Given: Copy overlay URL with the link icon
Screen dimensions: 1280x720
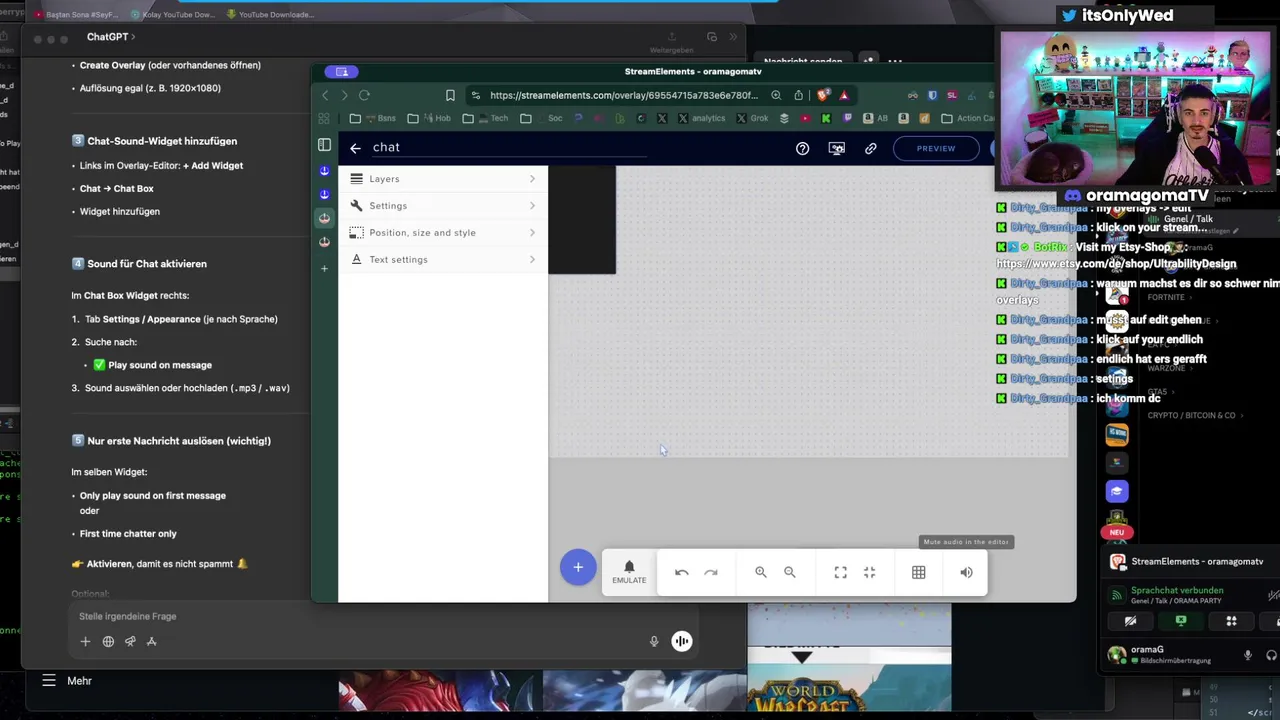Looking at the screenshot, I should tap(871, 148).
